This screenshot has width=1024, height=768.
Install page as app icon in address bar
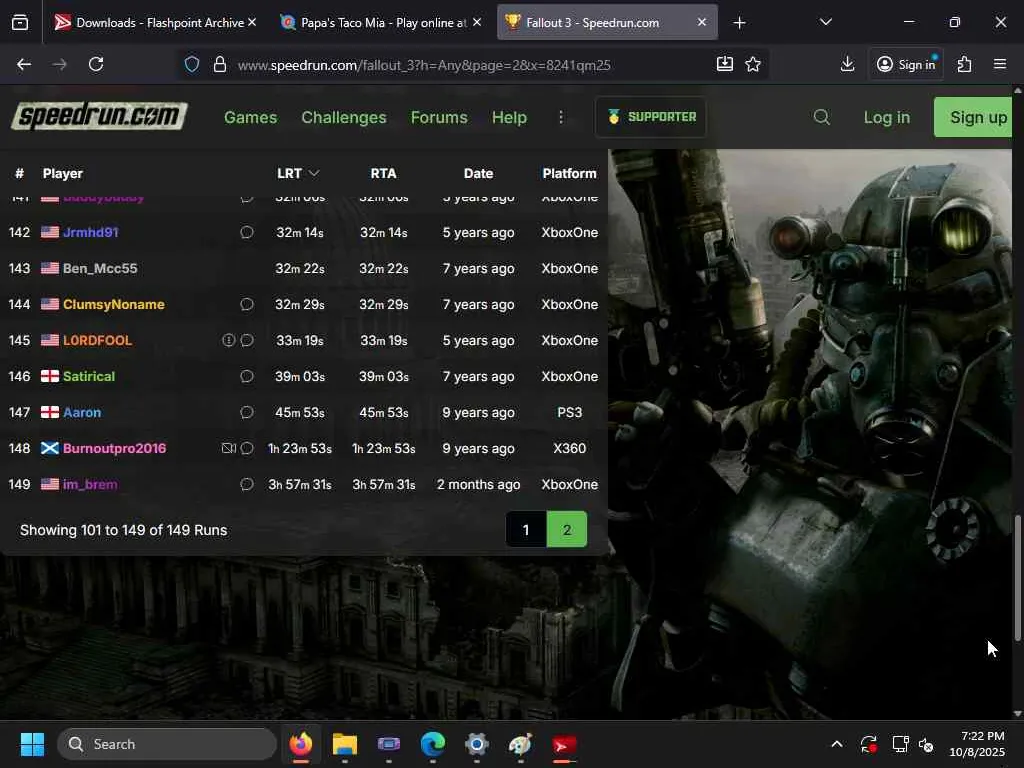tap(724, 64)
